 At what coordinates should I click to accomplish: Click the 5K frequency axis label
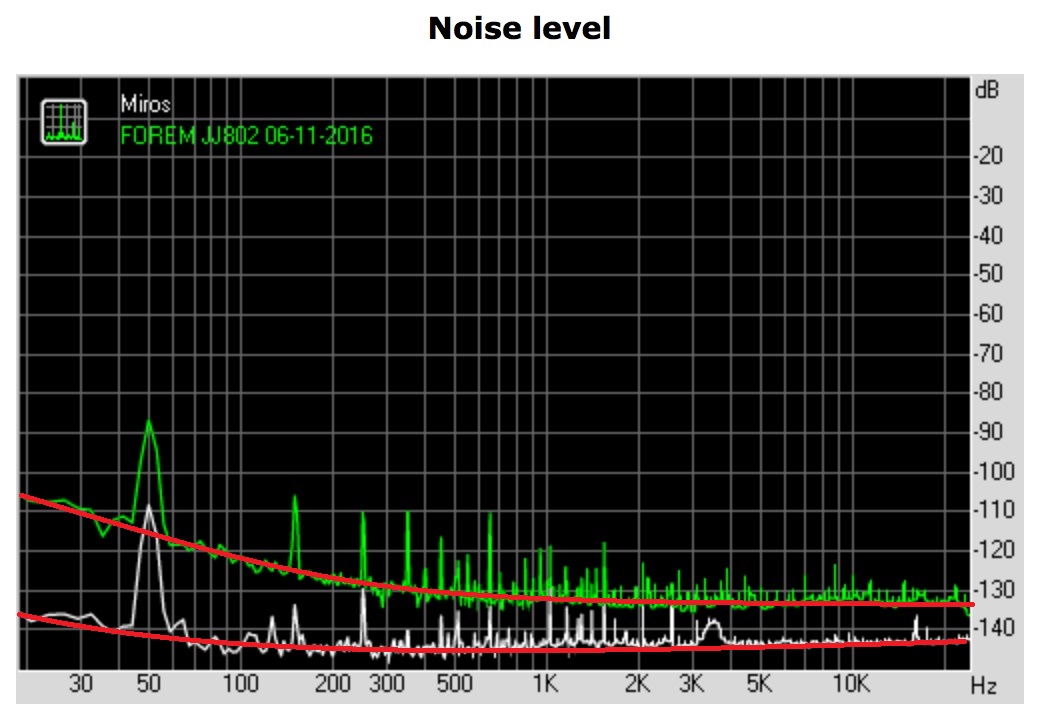pyautogui.click(x=759, y=685)
